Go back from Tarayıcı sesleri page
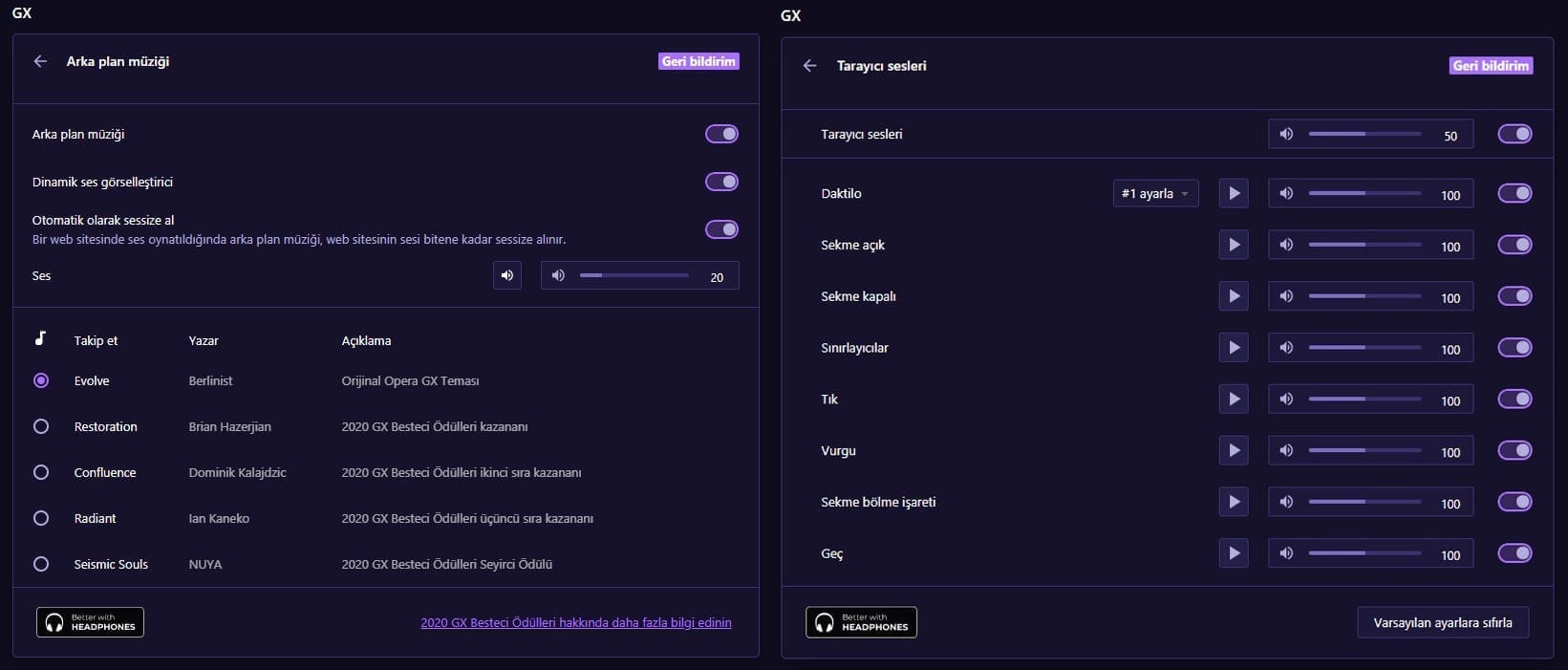The width and height of the screenshot is (1568, 670). (x=809, y=66)
